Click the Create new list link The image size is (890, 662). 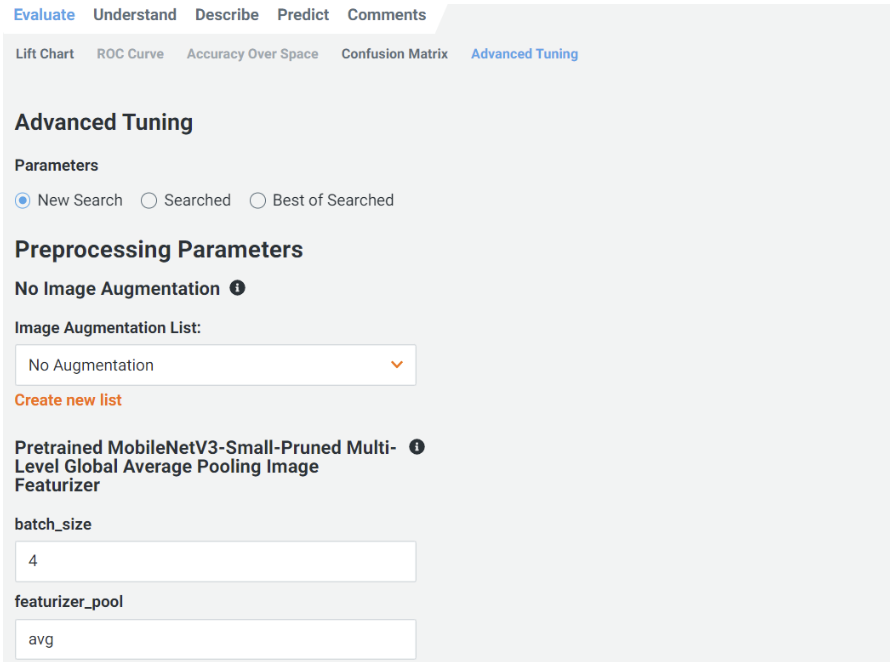coord(68,400)
